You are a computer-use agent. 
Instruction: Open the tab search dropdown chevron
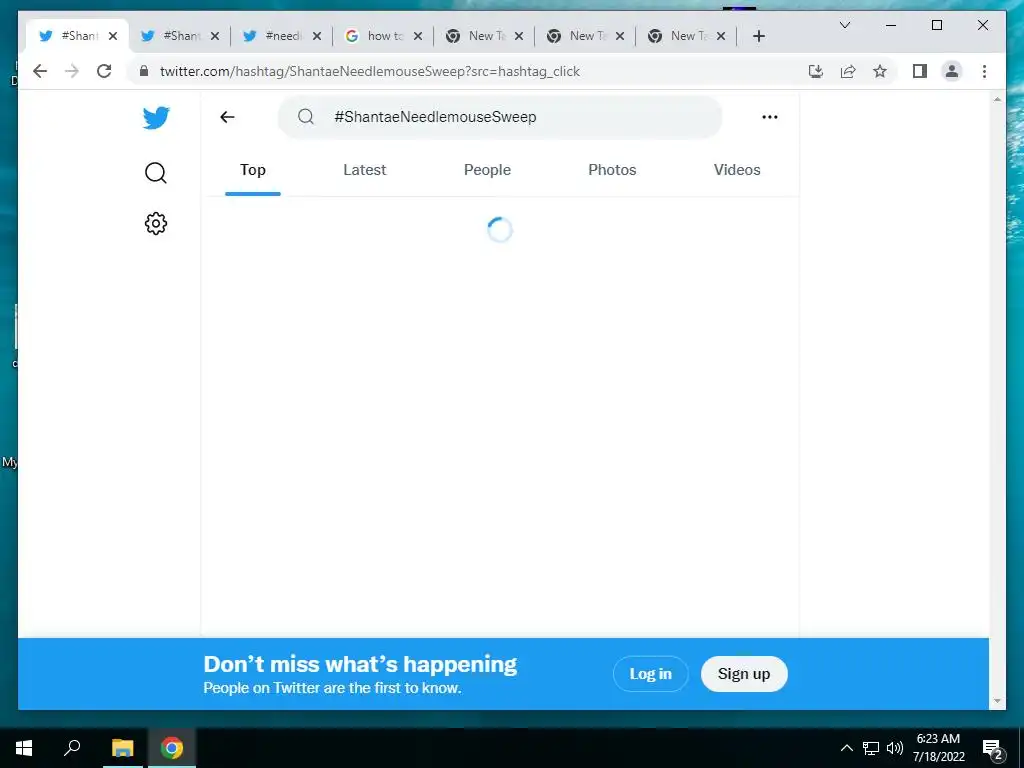[x=844, y=25]
